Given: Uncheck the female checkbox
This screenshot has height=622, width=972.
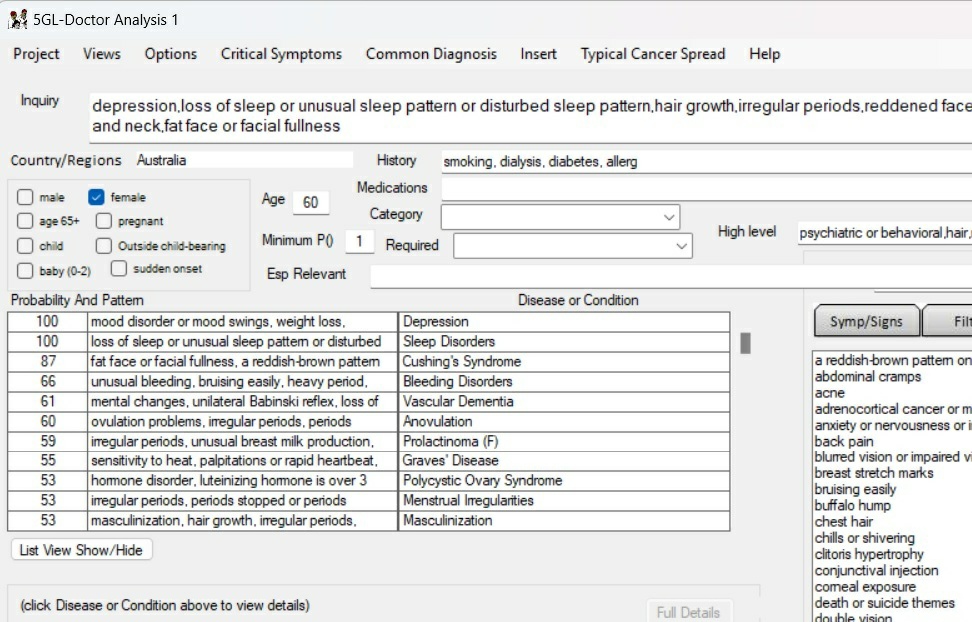Looking at the screenshot, I should coord(96,198).
